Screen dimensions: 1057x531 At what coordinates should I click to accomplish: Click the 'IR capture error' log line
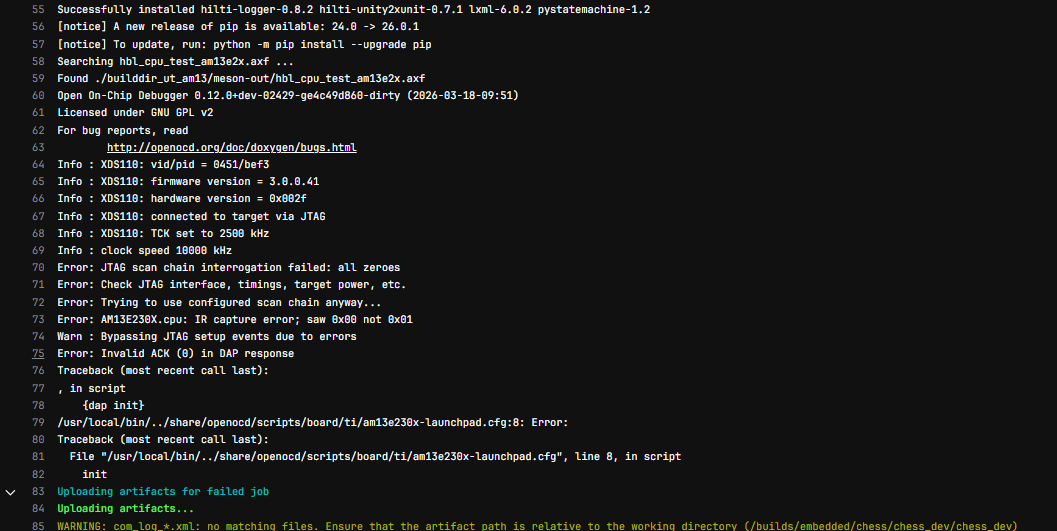235,319
